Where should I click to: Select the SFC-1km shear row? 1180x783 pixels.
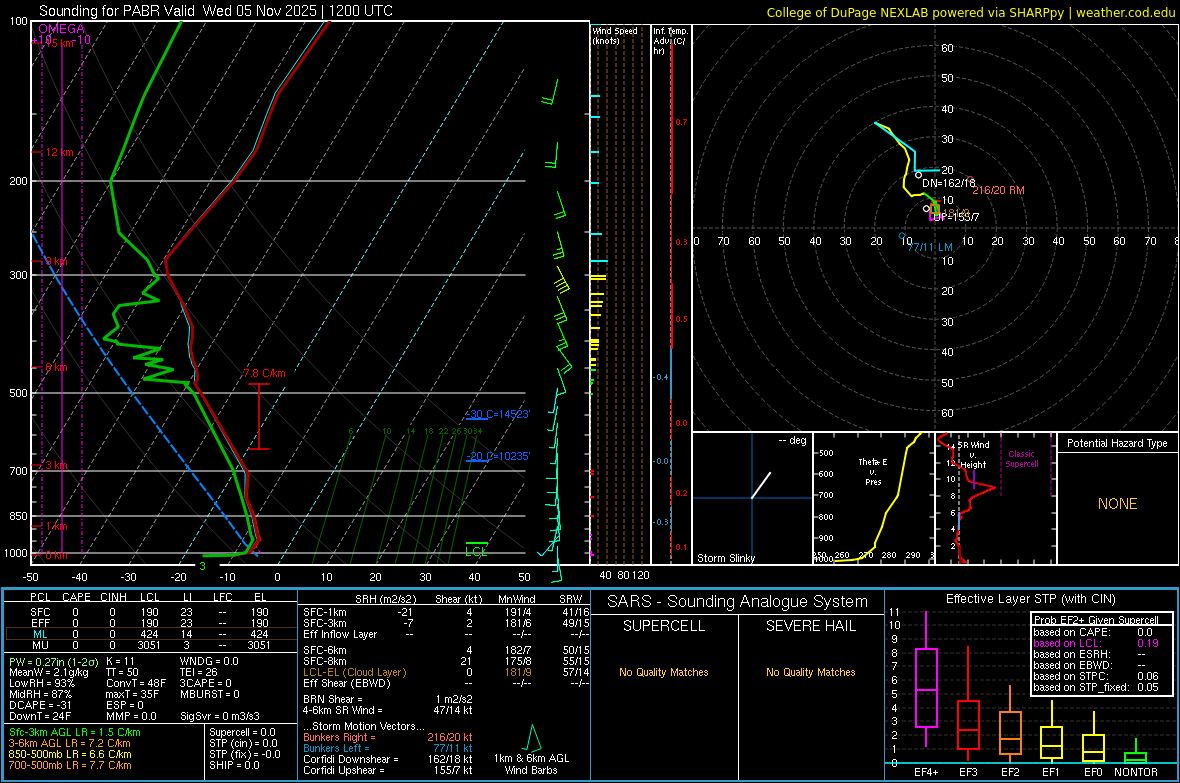tap(447, 612)
